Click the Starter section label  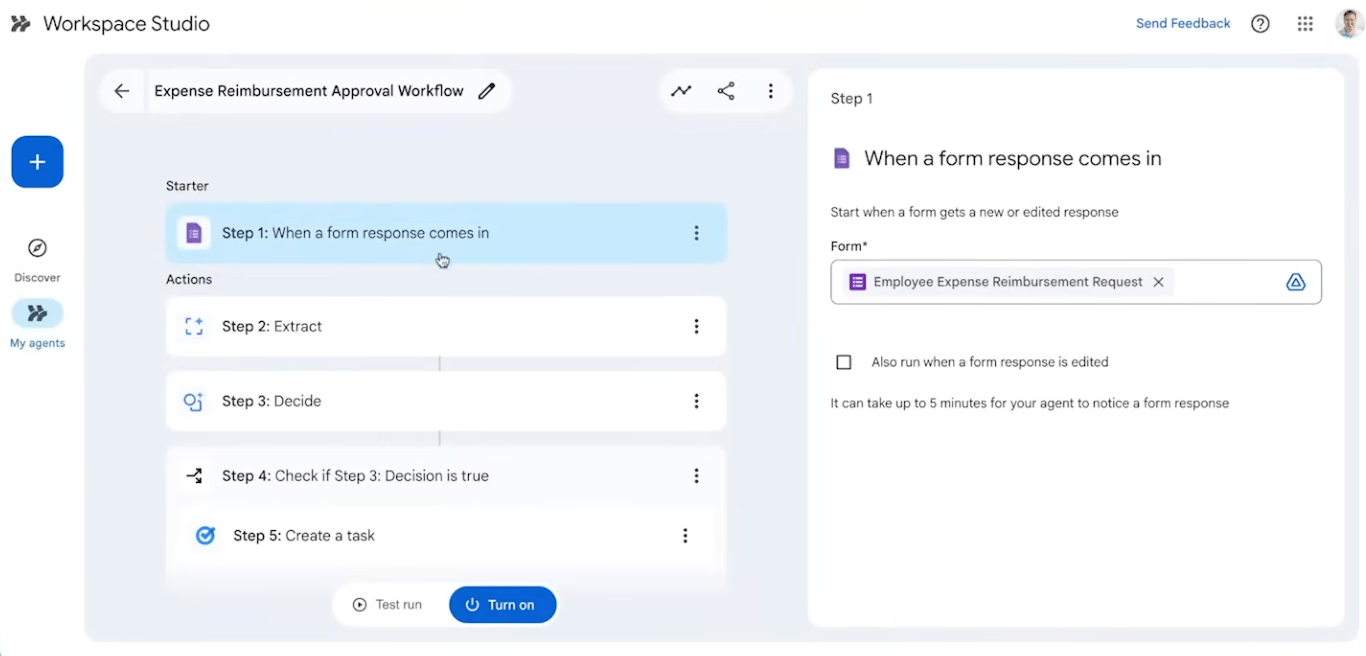187,186
